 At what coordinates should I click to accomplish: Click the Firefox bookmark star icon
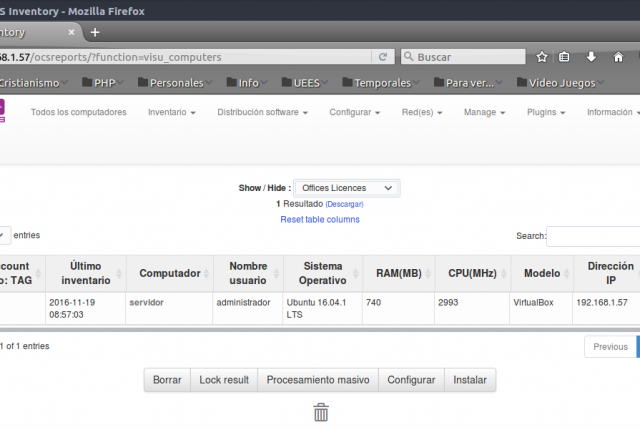542,57
